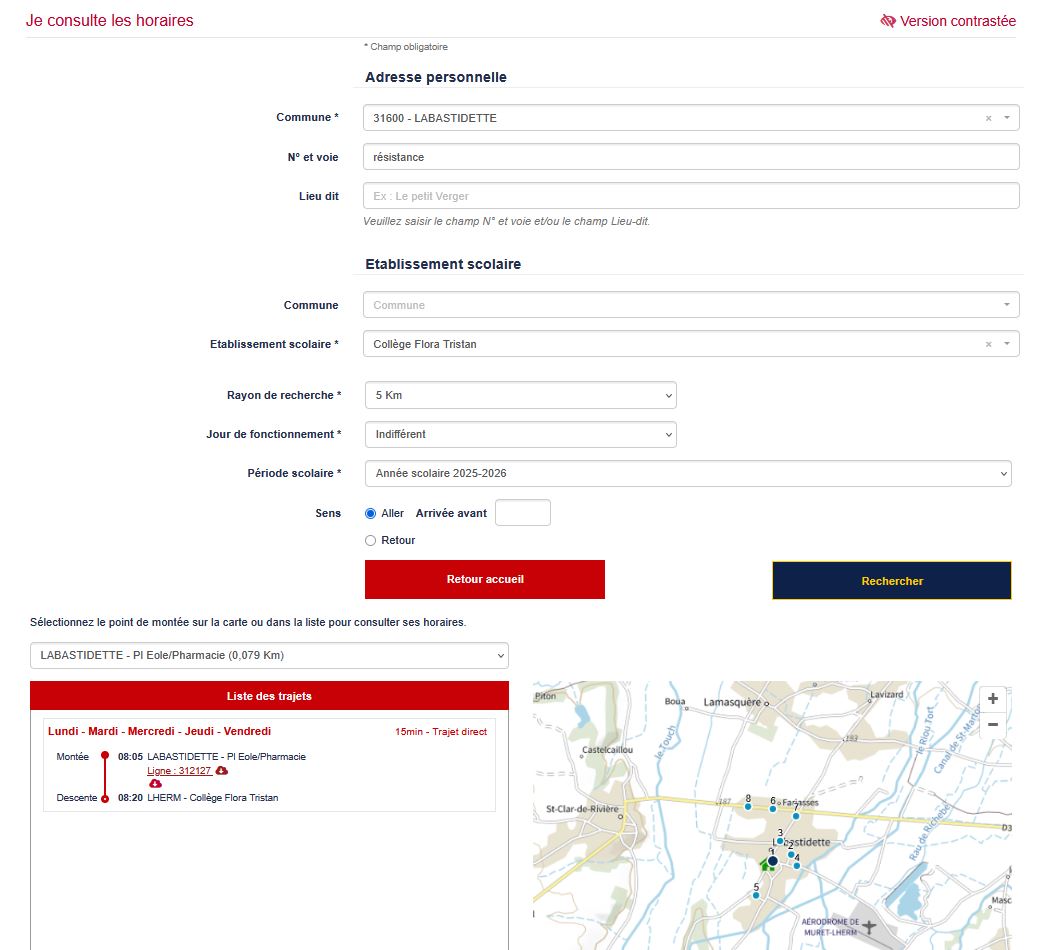Click the green home marker on map

tap(765, 865)
